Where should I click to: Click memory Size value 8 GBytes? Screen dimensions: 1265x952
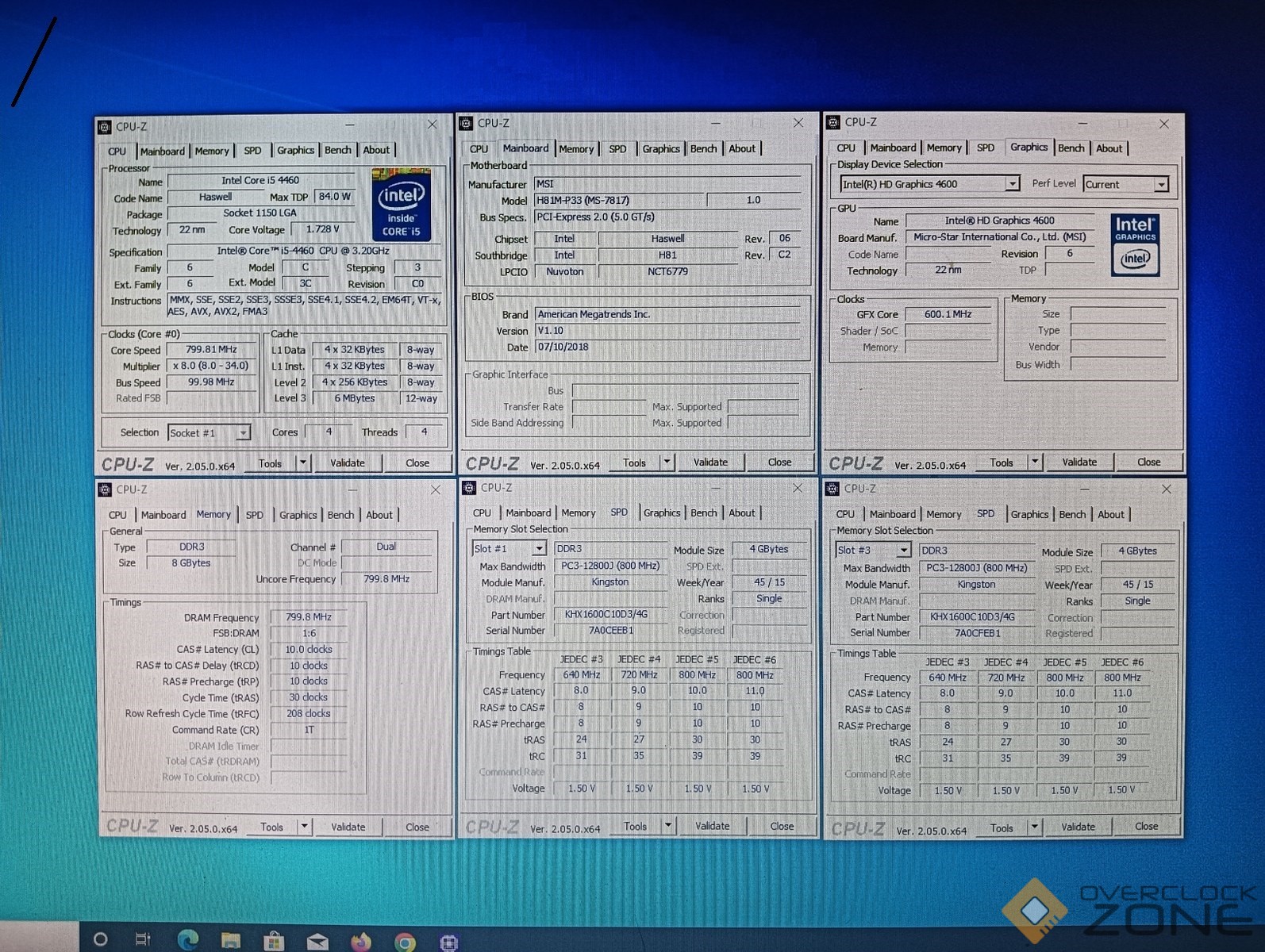click(191, 563)
